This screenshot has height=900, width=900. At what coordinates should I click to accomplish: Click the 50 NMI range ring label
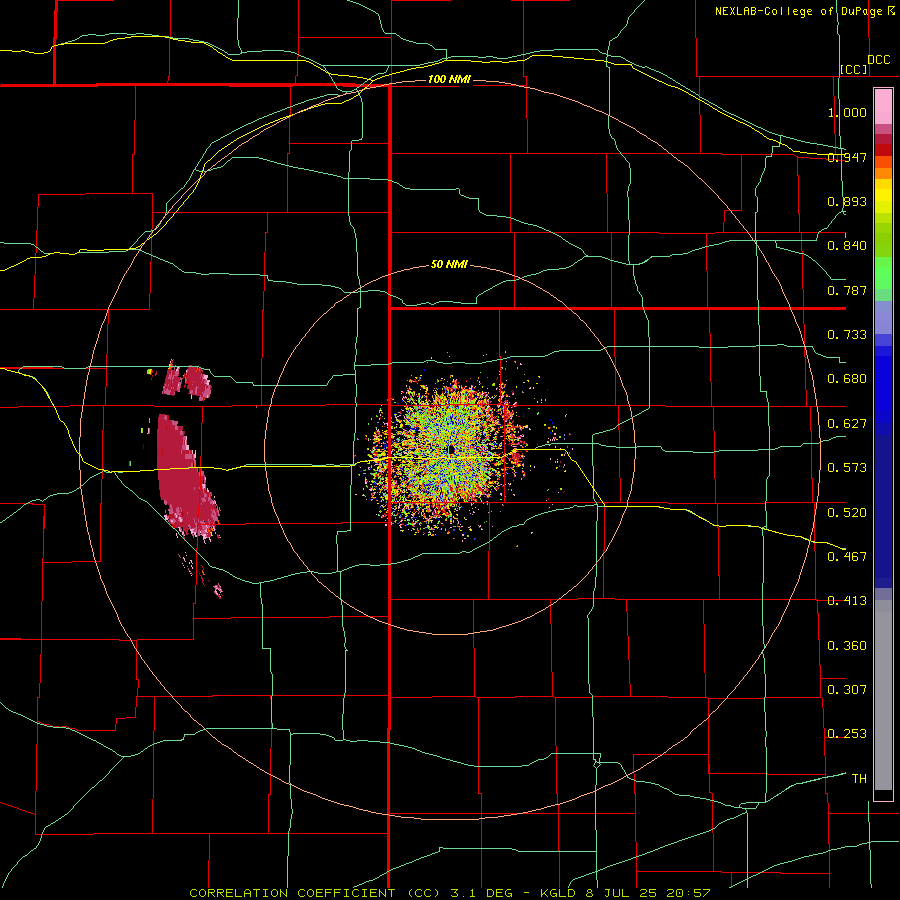(x=449, y=265)
